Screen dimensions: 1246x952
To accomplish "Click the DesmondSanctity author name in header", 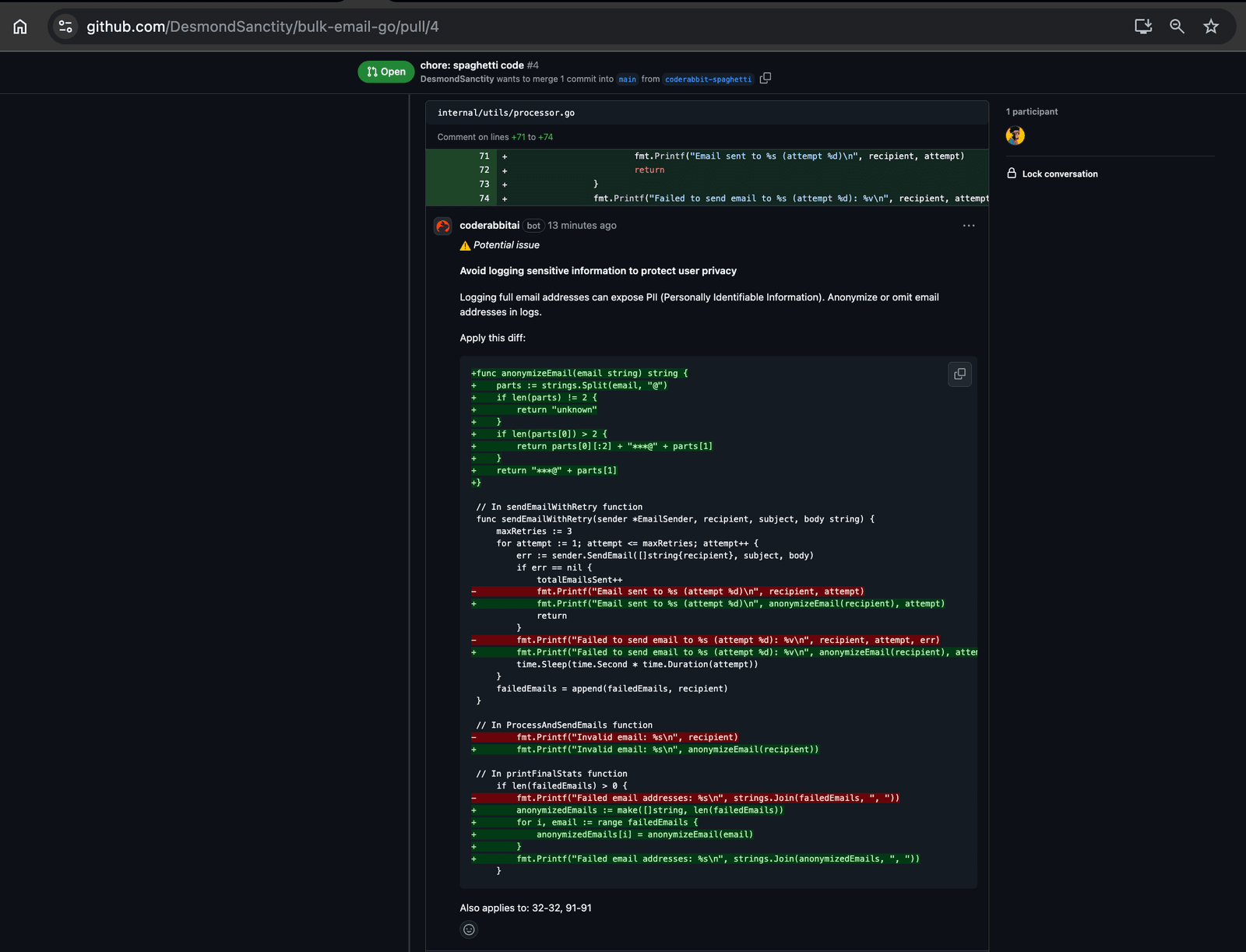I will 457,79.
